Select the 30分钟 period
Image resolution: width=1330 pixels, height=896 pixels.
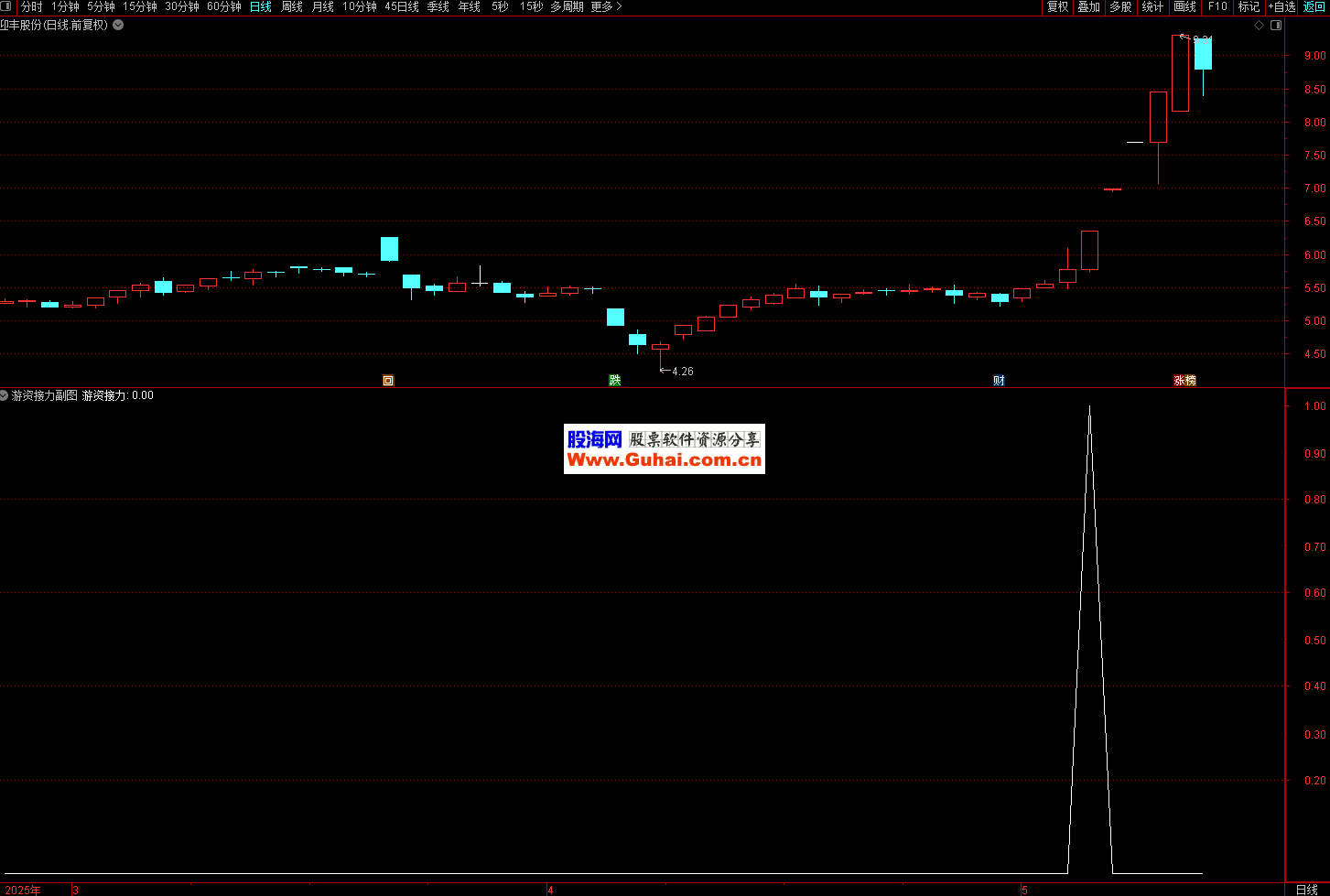pos(182,6)
